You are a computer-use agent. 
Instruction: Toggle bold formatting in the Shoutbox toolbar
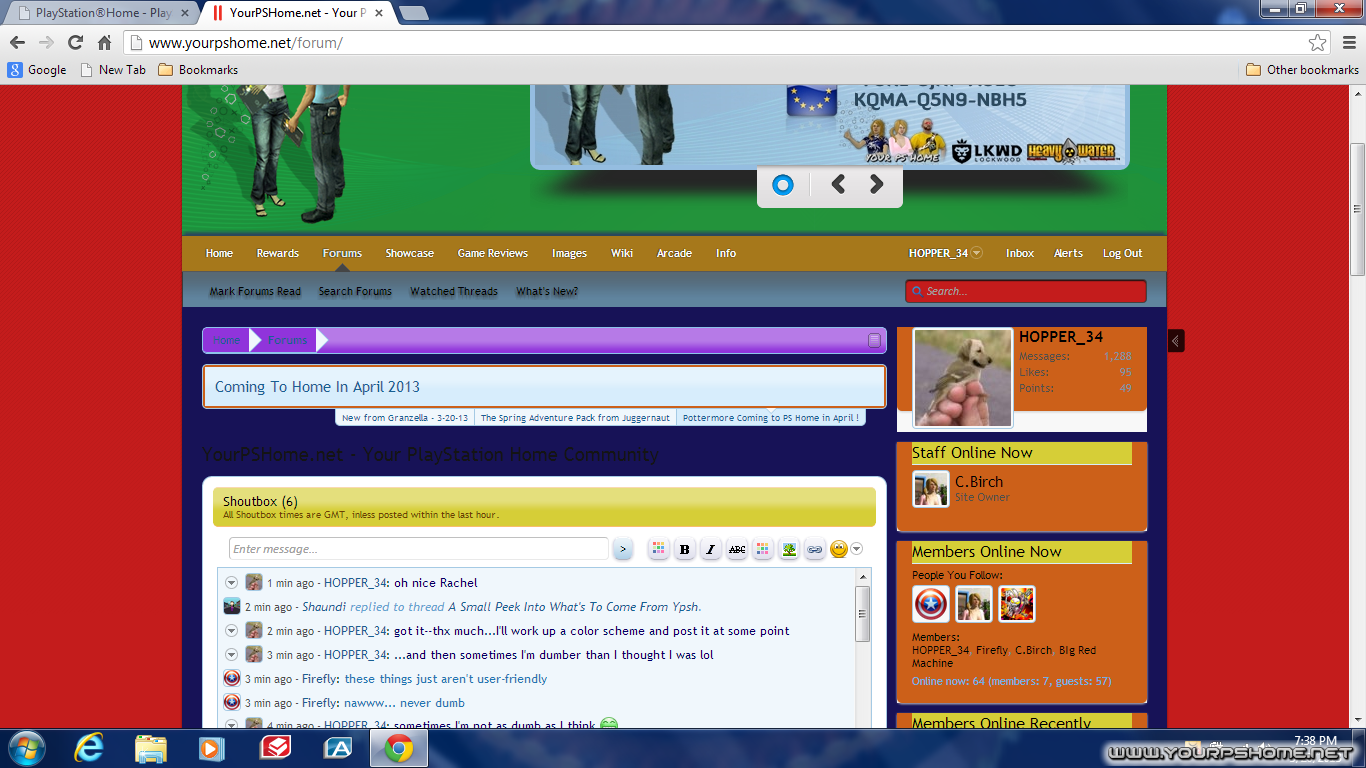(685, 549)
